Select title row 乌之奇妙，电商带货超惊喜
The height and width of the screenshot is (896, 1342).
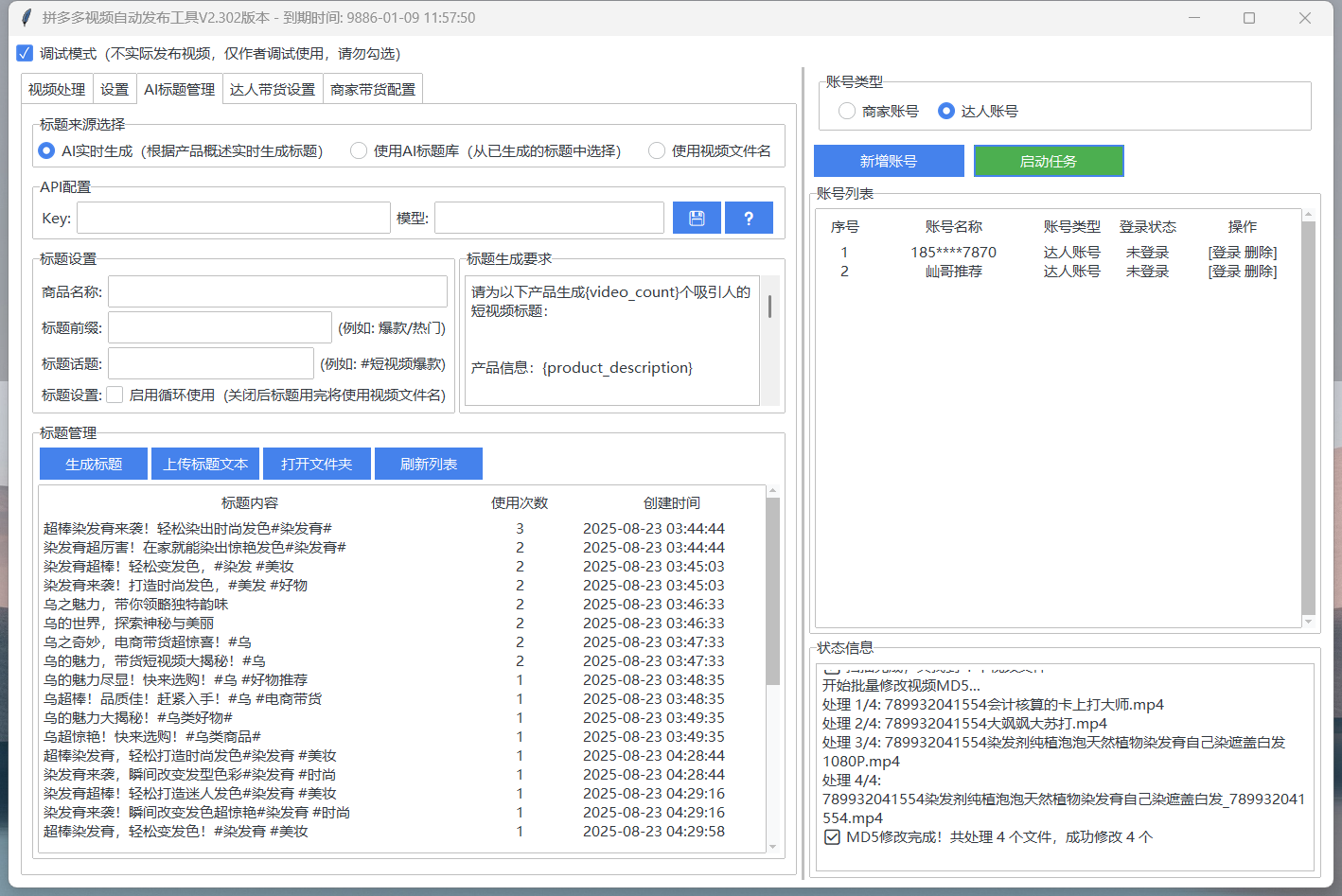(x=402, y=642)
